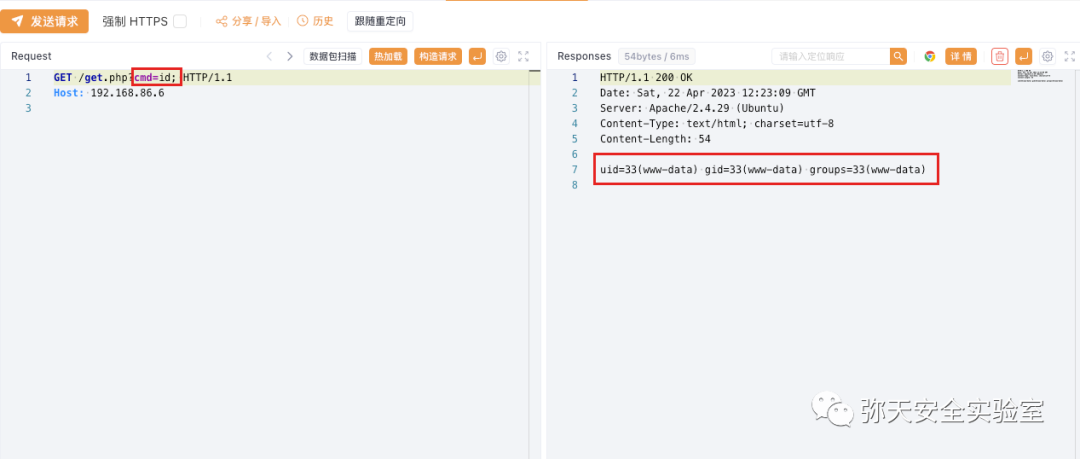Click the Responses panel title
The width and height of the screenshot is (1080, 459).
click(x=584, y=57)
